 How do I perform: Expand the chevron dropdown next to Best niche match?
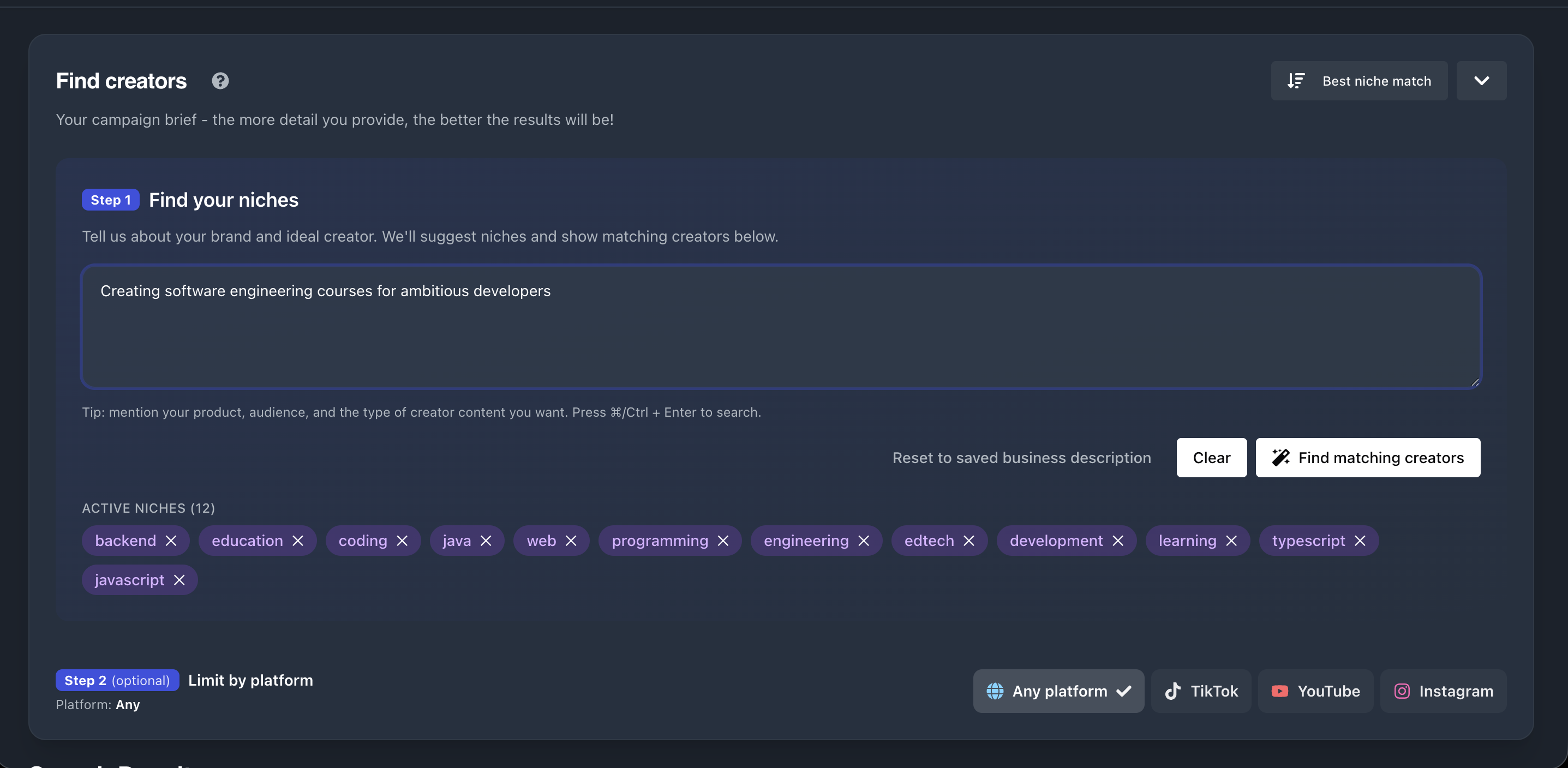pos(1482,81)
